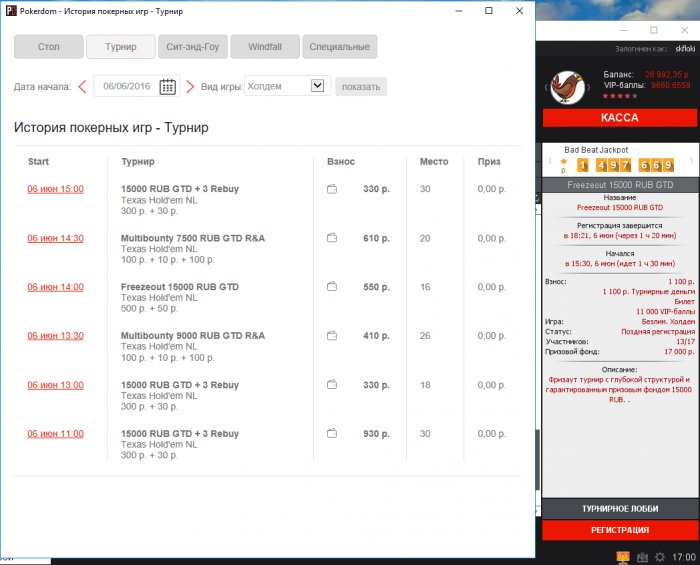Click wallet icon in the 14:30 tournament row

(x=332, y=238)
